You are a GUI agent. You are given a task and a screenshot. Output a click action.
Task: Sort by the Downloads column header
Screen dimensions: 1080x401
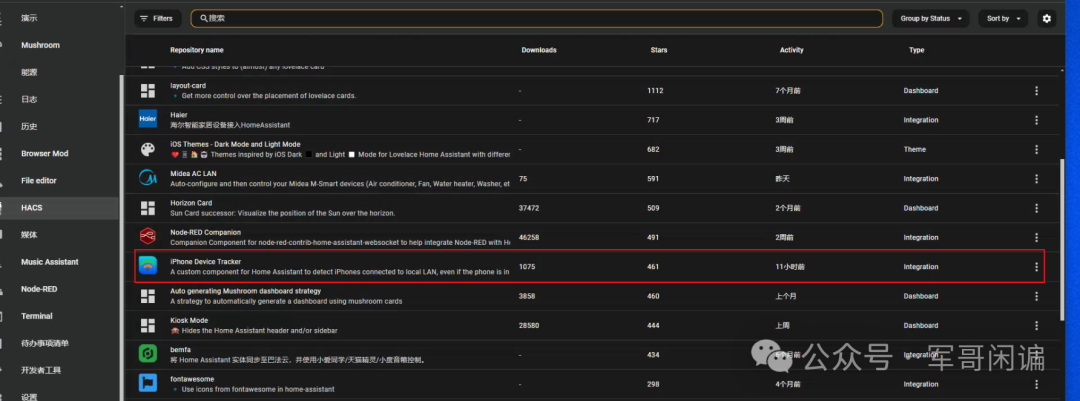(x=539, y=50)
